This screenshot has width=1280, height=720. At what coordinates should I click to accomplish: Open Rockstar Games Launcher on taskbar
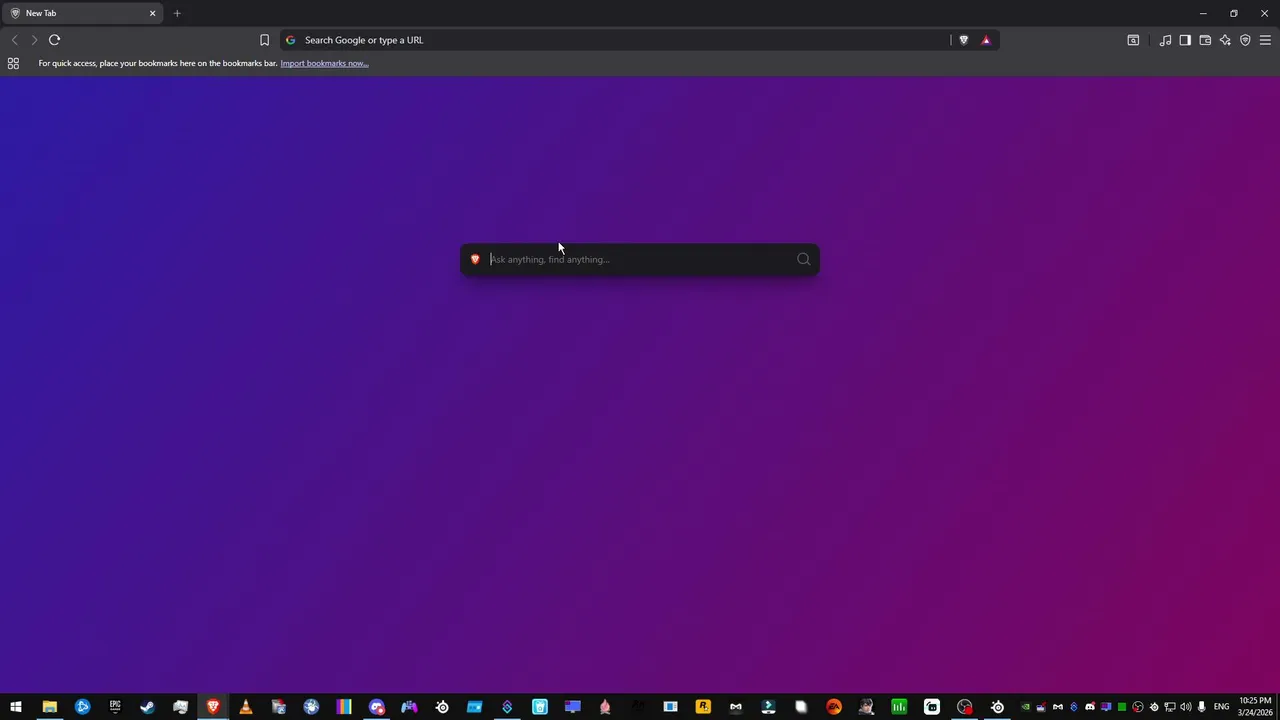tap(703, 707)
